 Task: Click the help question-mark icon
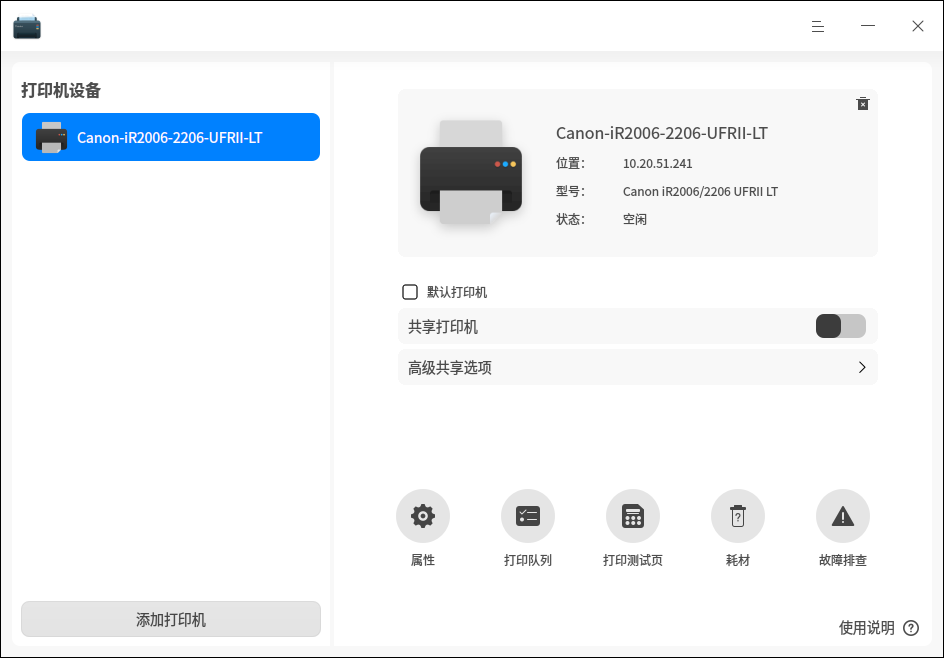click(911, 628)
